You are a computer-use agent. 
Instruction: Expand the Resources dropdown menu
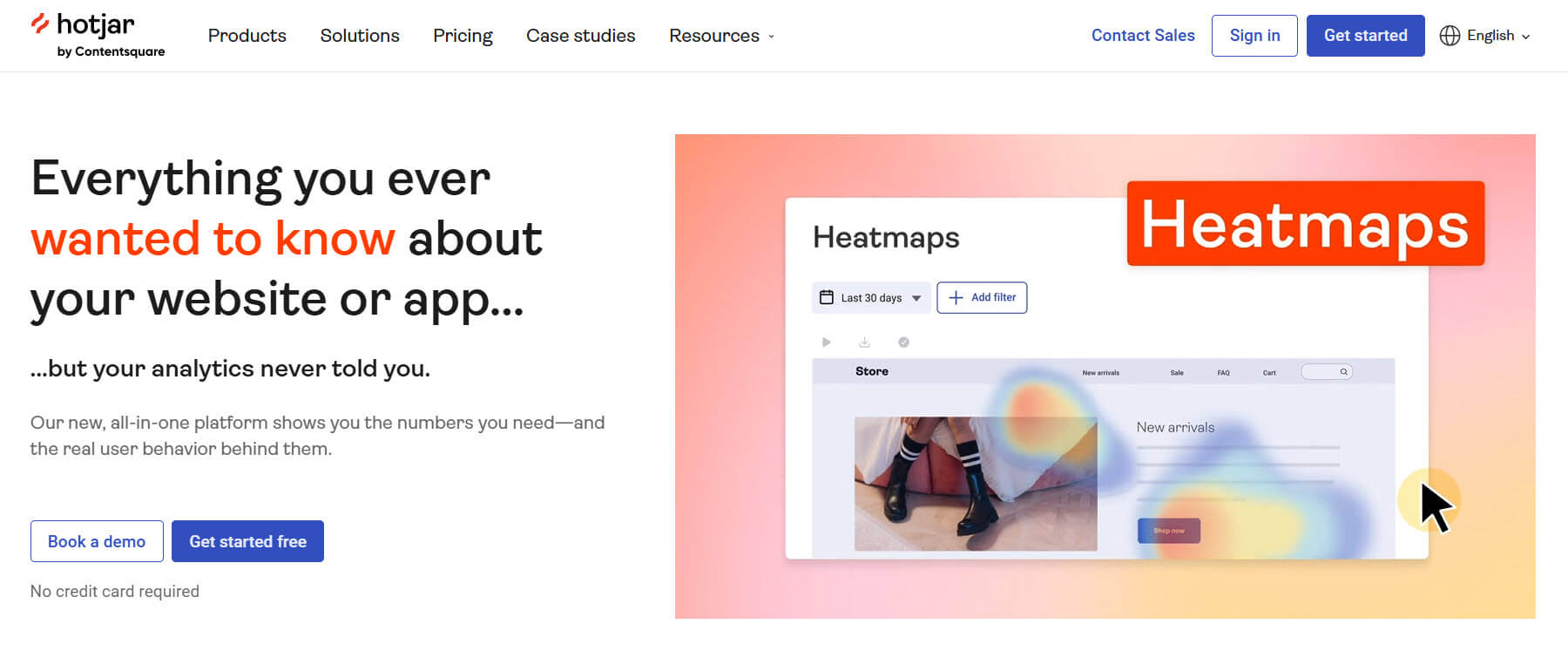(721, 36)
